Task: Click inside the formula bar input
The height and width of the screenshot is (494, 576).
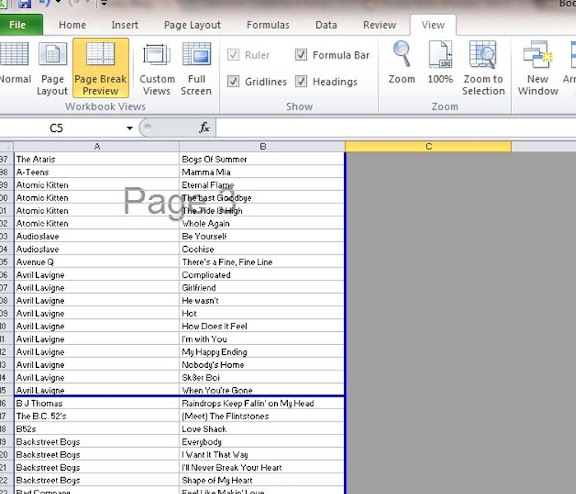Action: click(396, 128)
